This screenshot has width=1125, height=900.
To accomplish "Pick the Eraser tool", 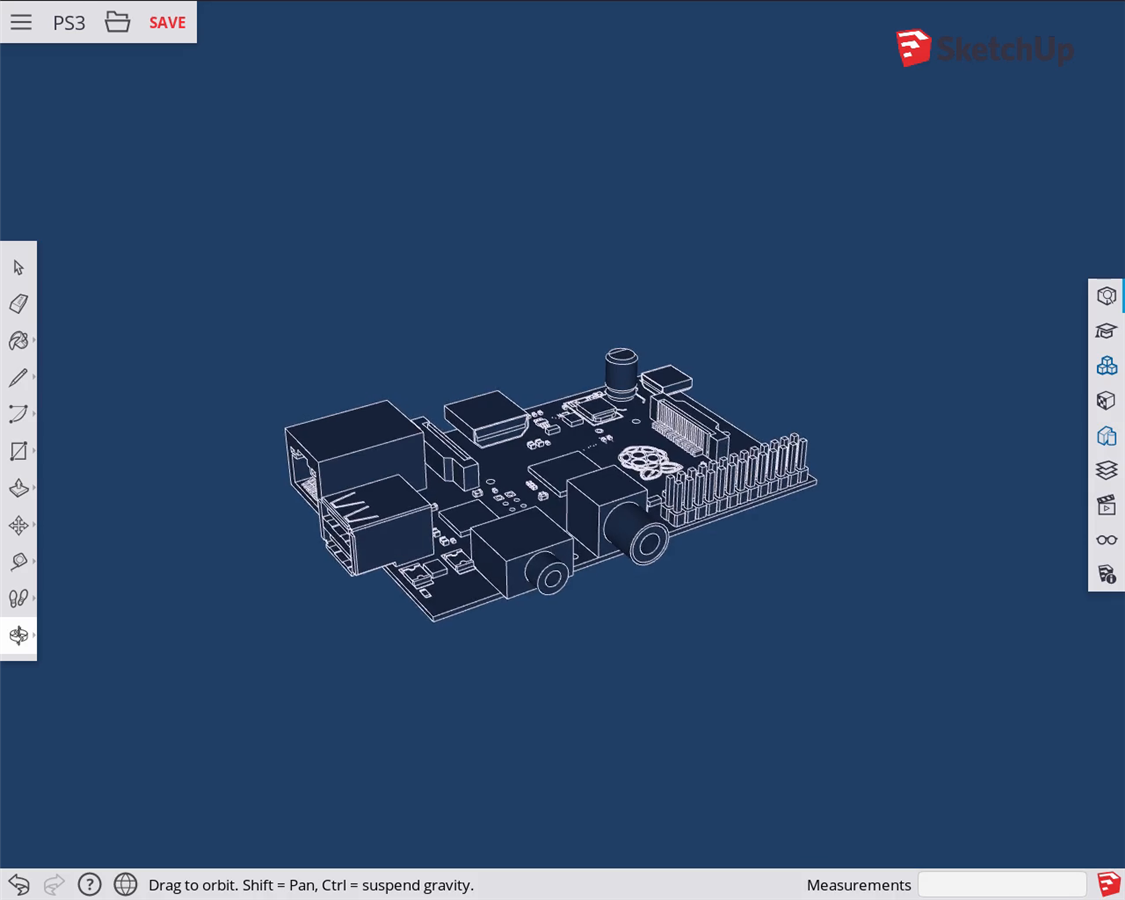I will click(x=19, y=304).
